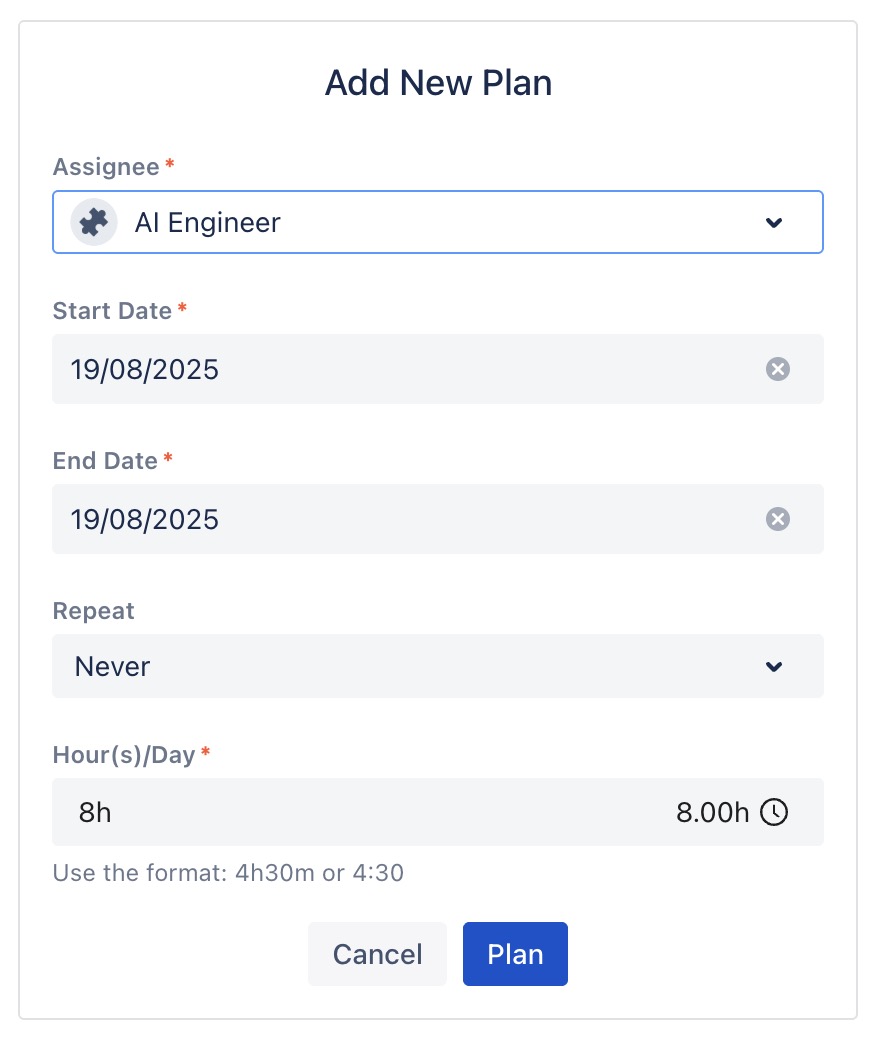This screenshot has height=1052, width=880.
Task: Submit with the blue Plan button
Action: [515, 954]
